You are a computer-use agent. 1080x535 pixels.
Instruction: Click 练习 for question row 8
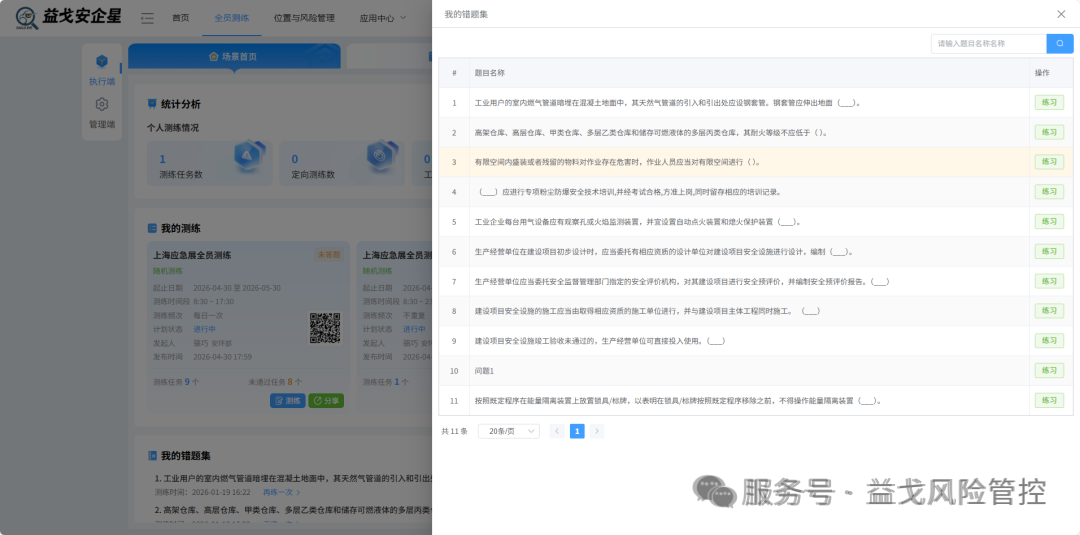click(x=1049, y=311)
